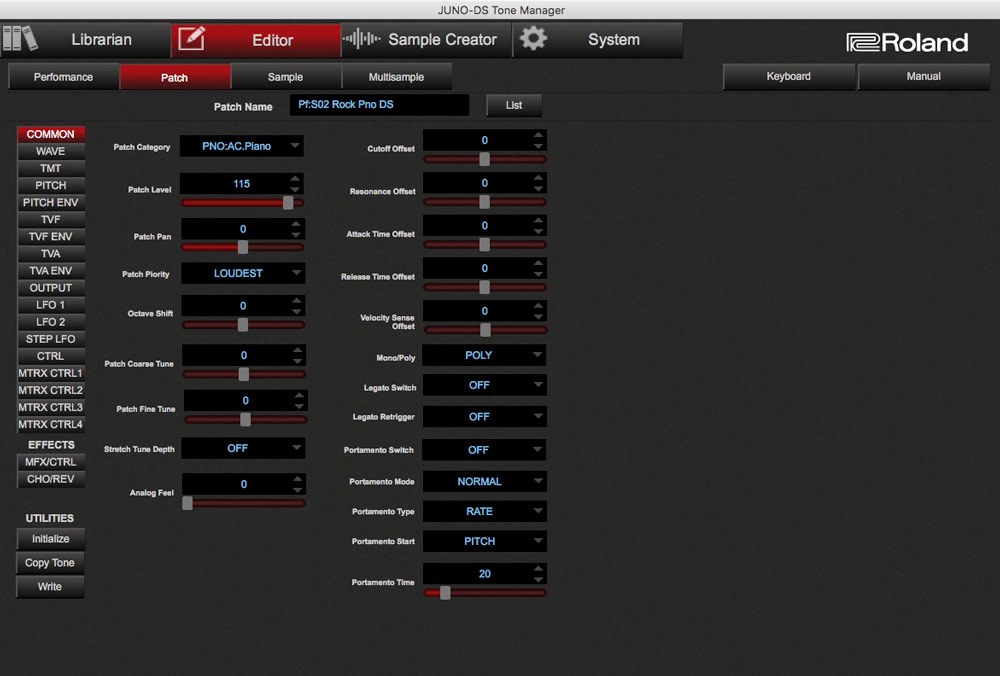Open the Portamento Type RATE dropdown

click(485, 511)
